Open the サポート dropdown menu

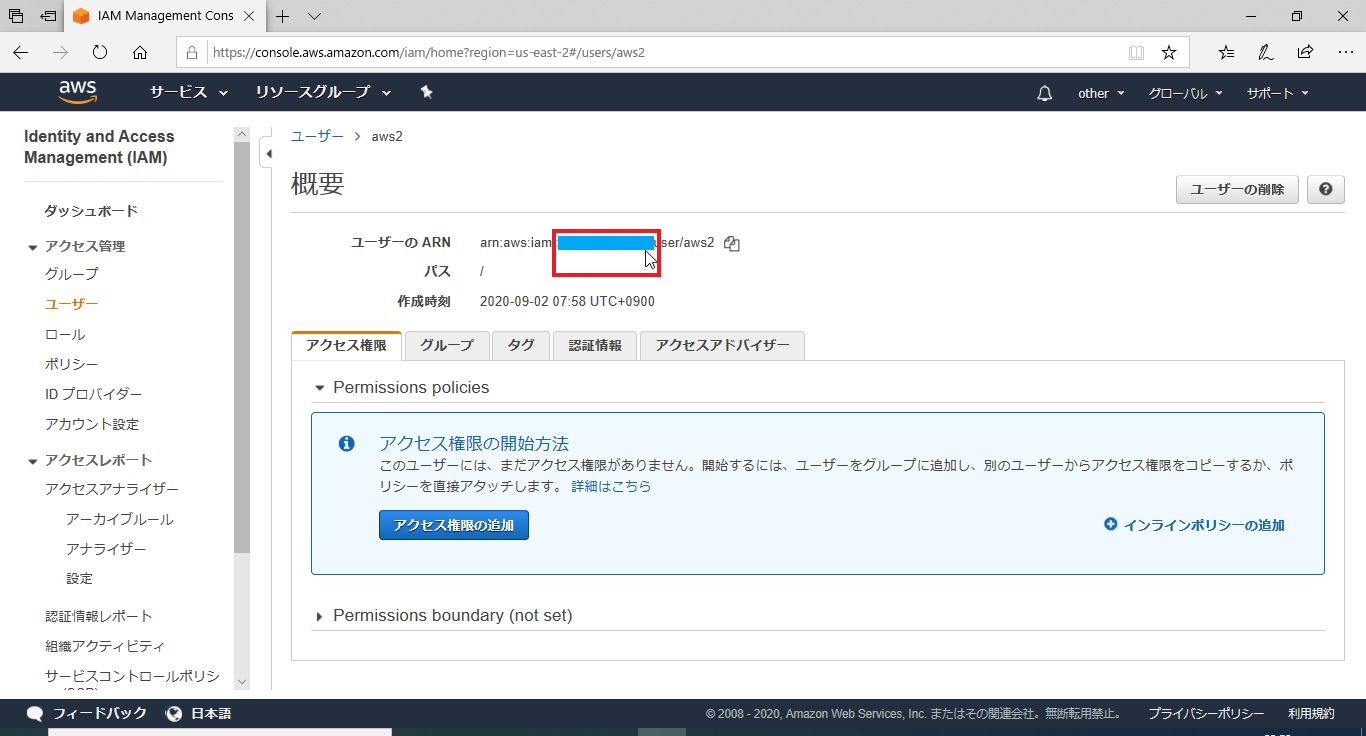tap(1277, 93)
